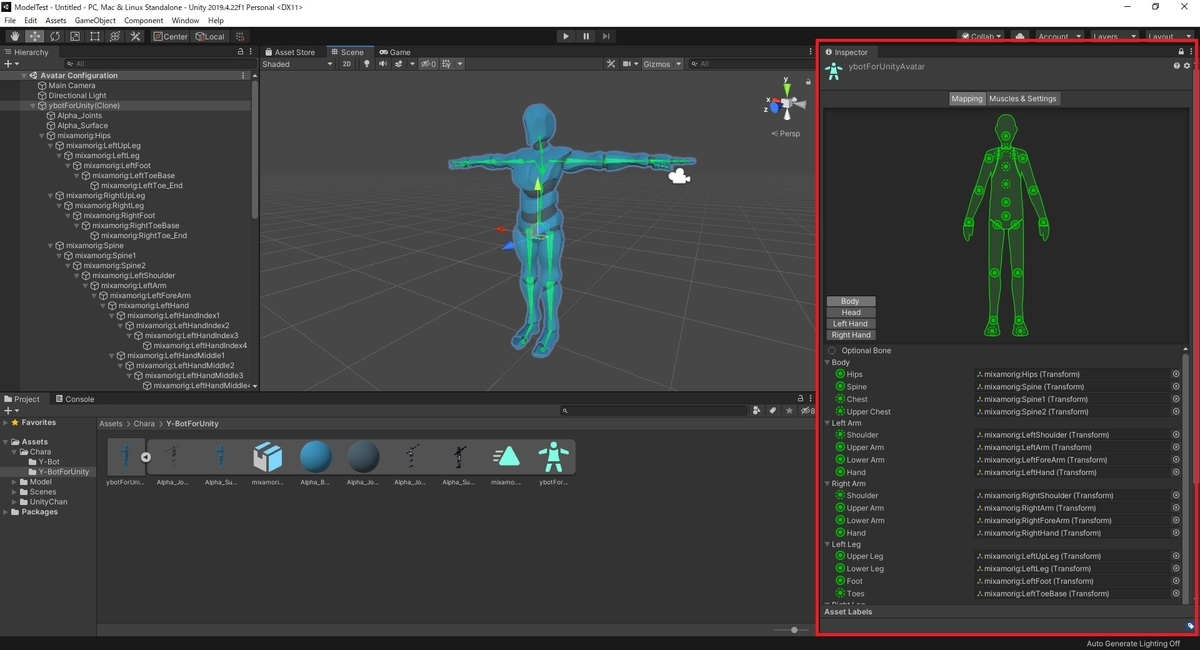Open Inspector help icon for avatar
The height and width of the screenshot is (650, 1200).
coord(1177,66)
